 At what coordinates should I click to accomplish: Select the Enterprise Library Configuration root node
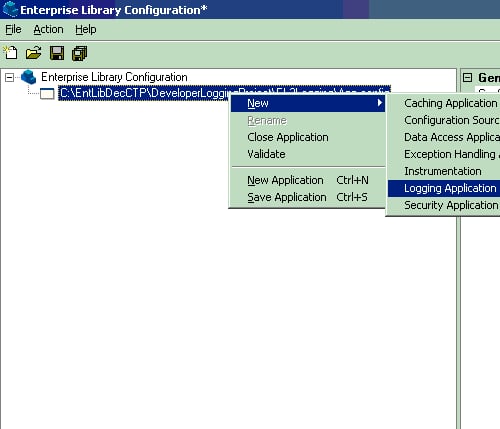click(114, 77)
